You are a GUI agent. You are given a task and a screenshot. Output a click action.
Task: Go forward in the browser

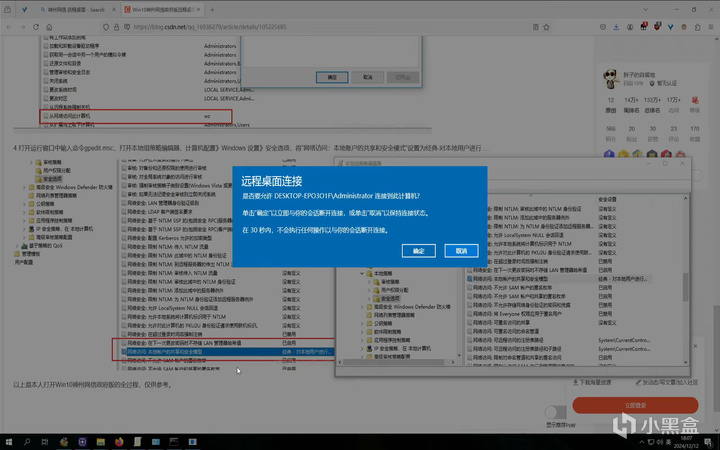[22, 27]
